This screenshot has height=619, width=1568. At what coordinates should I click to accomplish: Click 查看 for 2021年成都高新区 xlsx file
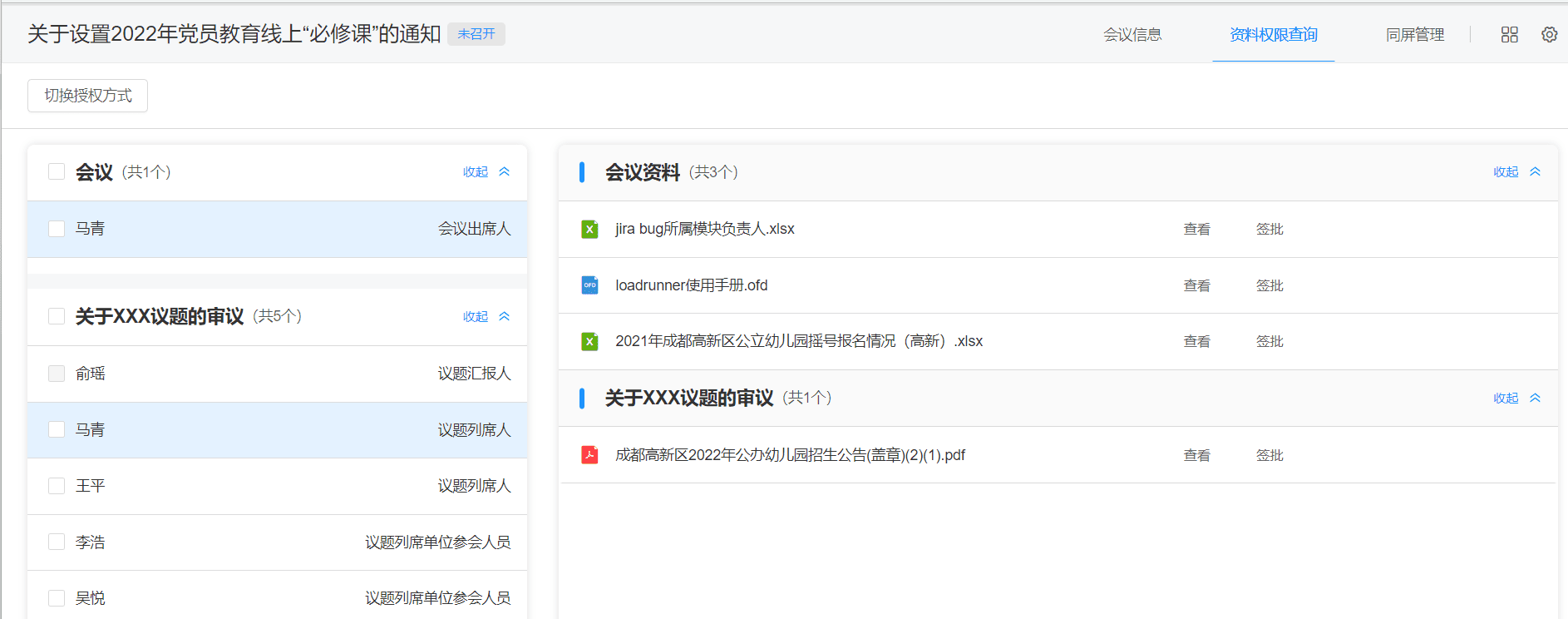[1196, 341]
